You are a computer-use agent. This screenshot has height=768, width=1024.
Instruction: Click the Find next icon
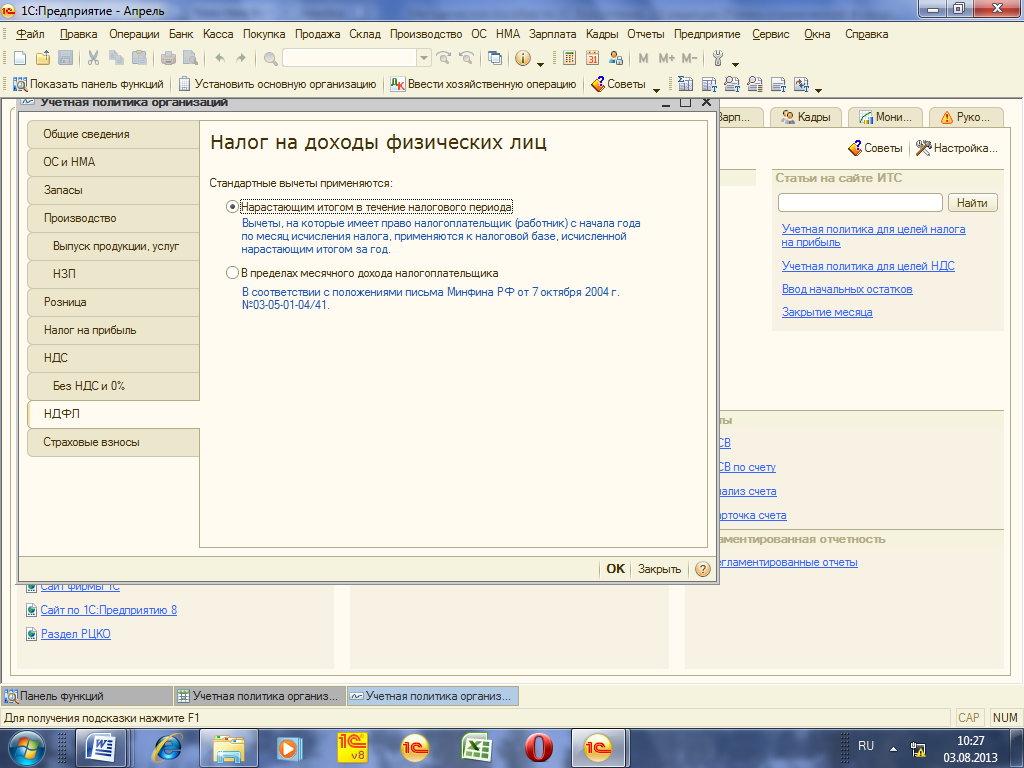(443, 58)
